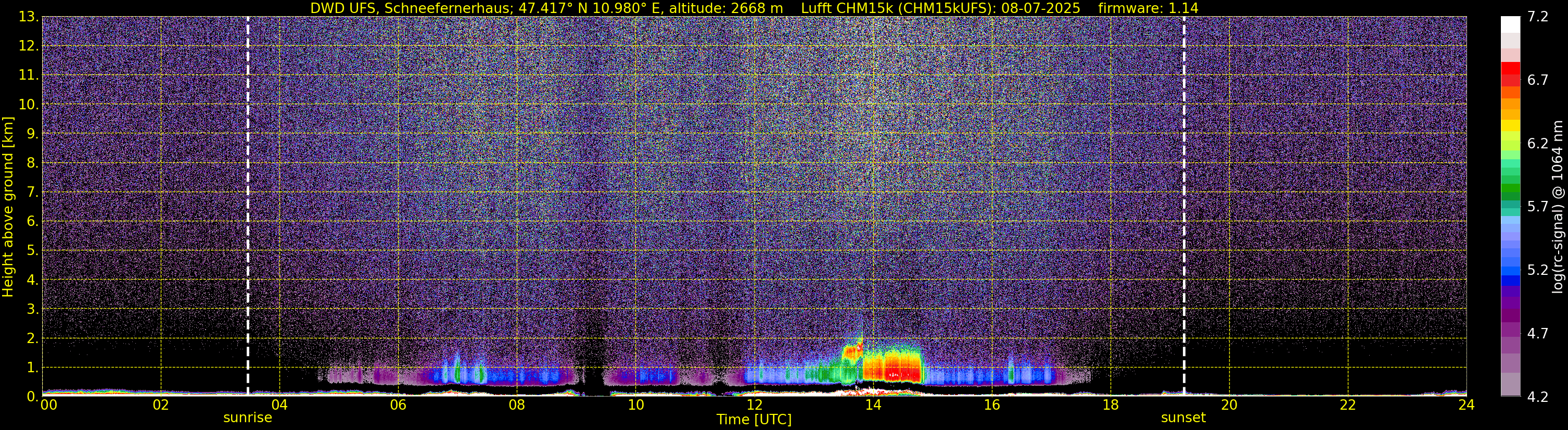The height and width of the screenshot is (430, 1568).
Task: Click the height tick label '11.'
Action: tap(29, 75)
